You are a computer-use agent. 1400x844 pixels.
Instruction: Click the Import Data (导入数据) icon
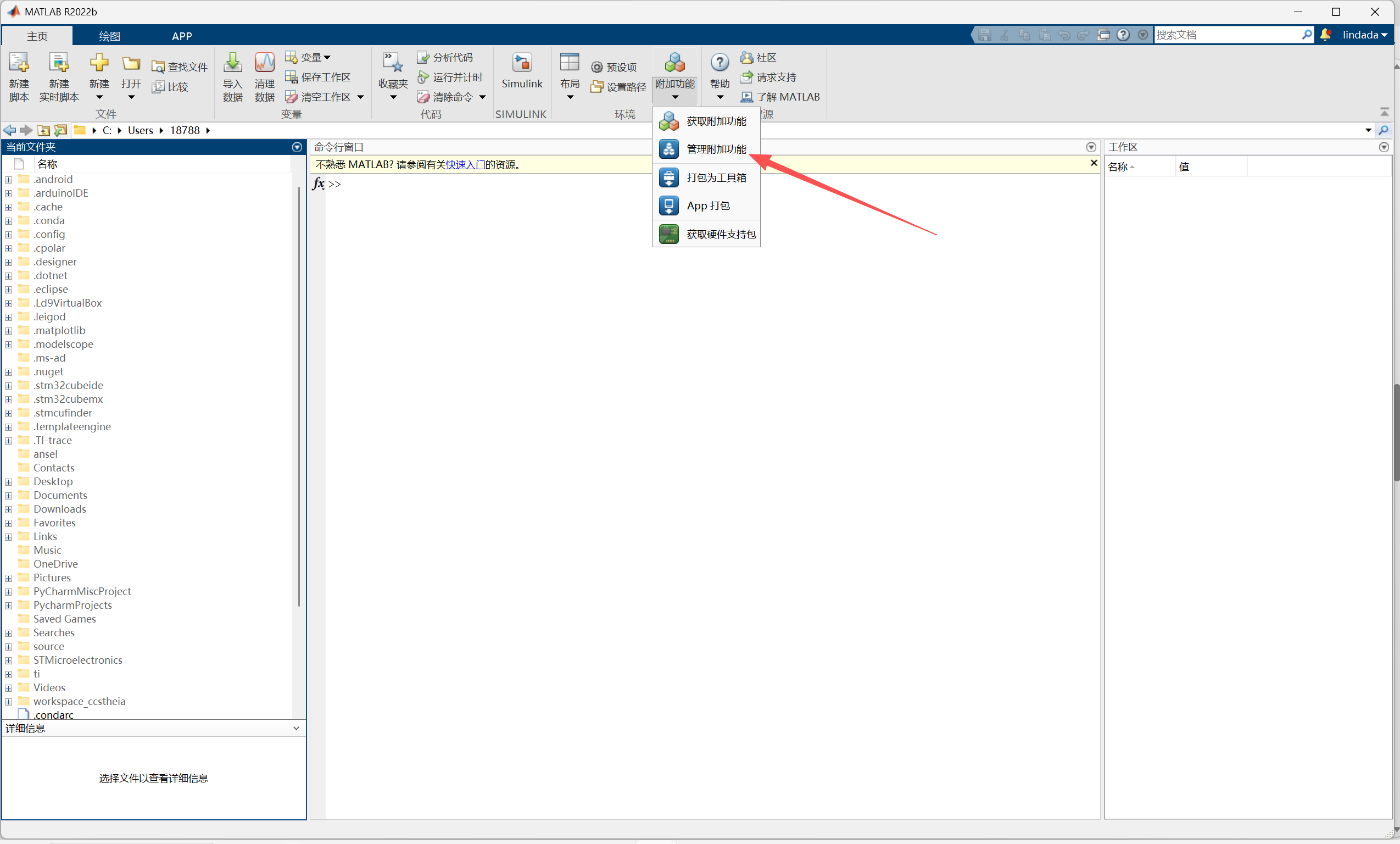232,64
